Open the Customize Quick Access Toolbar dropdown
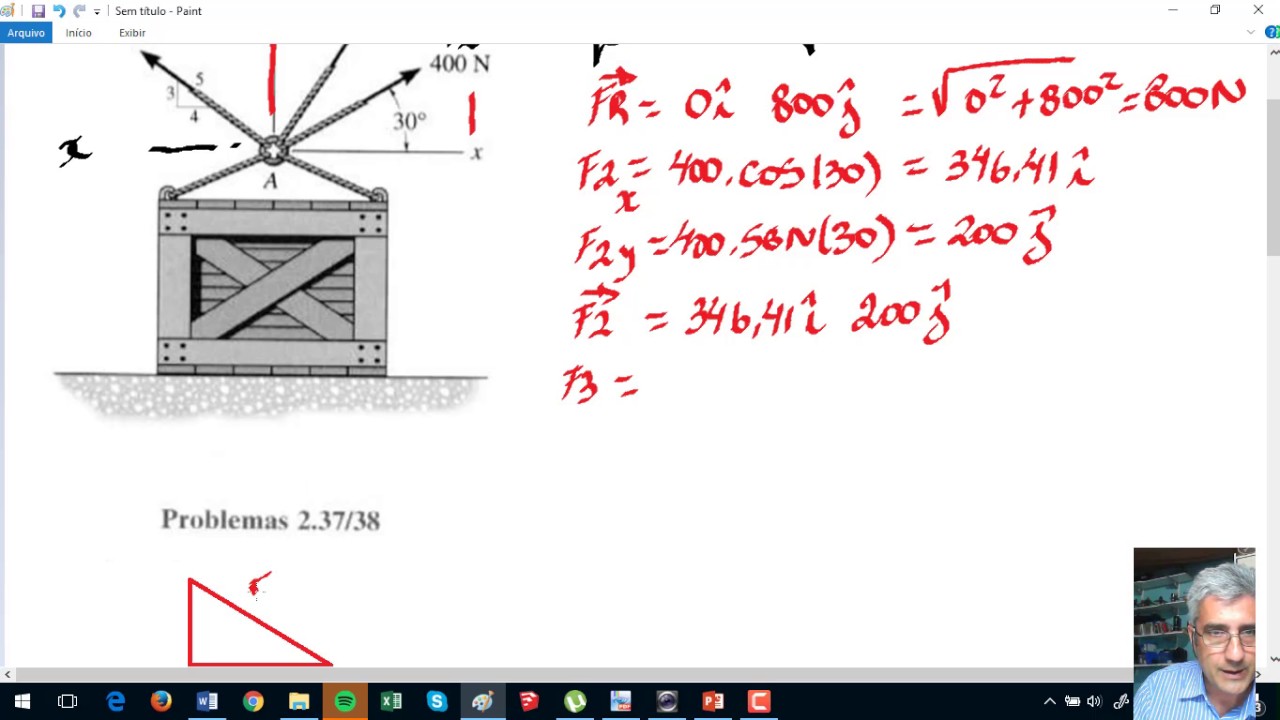 click(97, 11)
